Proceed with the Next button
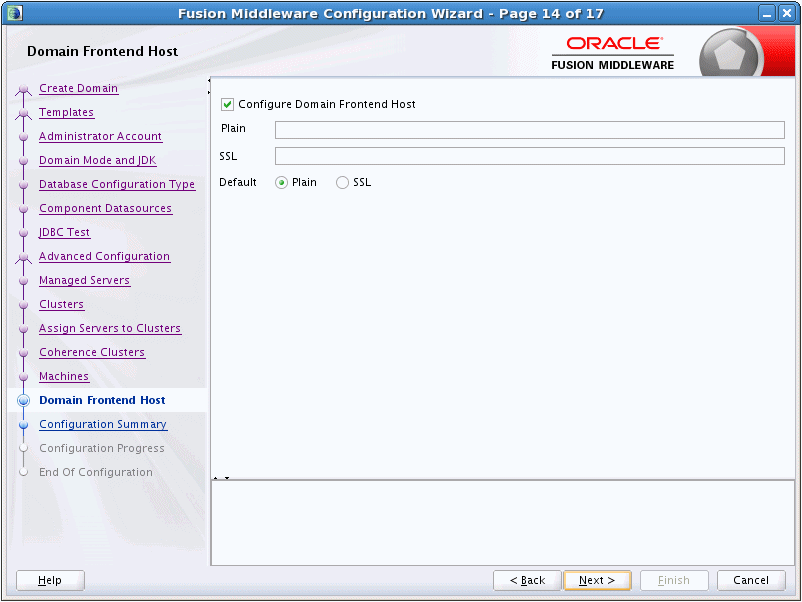Image resolution: width=802 pixels, height=602 pixels. coord(597,580)
